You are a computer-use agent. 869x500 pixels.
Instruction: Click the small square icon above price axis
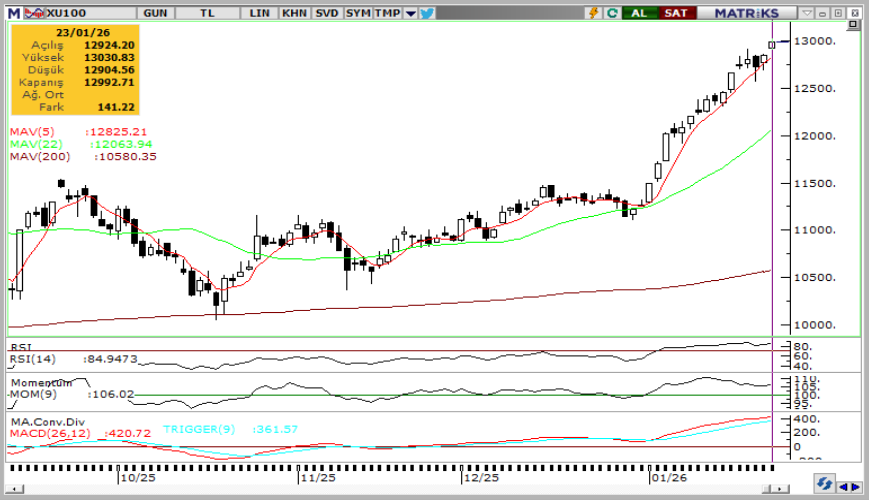tap(852, 26)
